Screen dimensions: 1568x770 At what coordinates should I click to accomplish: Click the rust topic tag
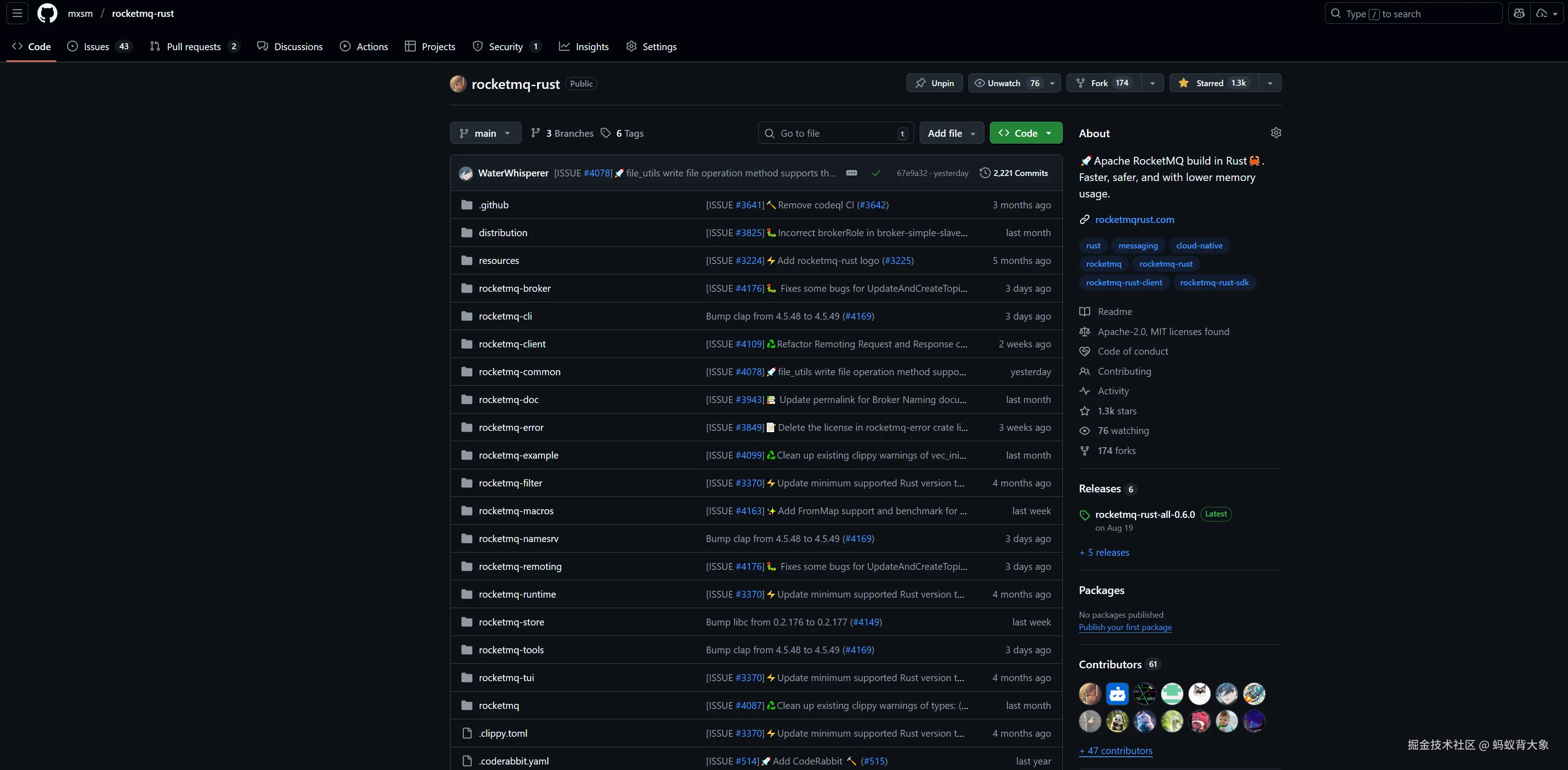[x=1092, y=245]
